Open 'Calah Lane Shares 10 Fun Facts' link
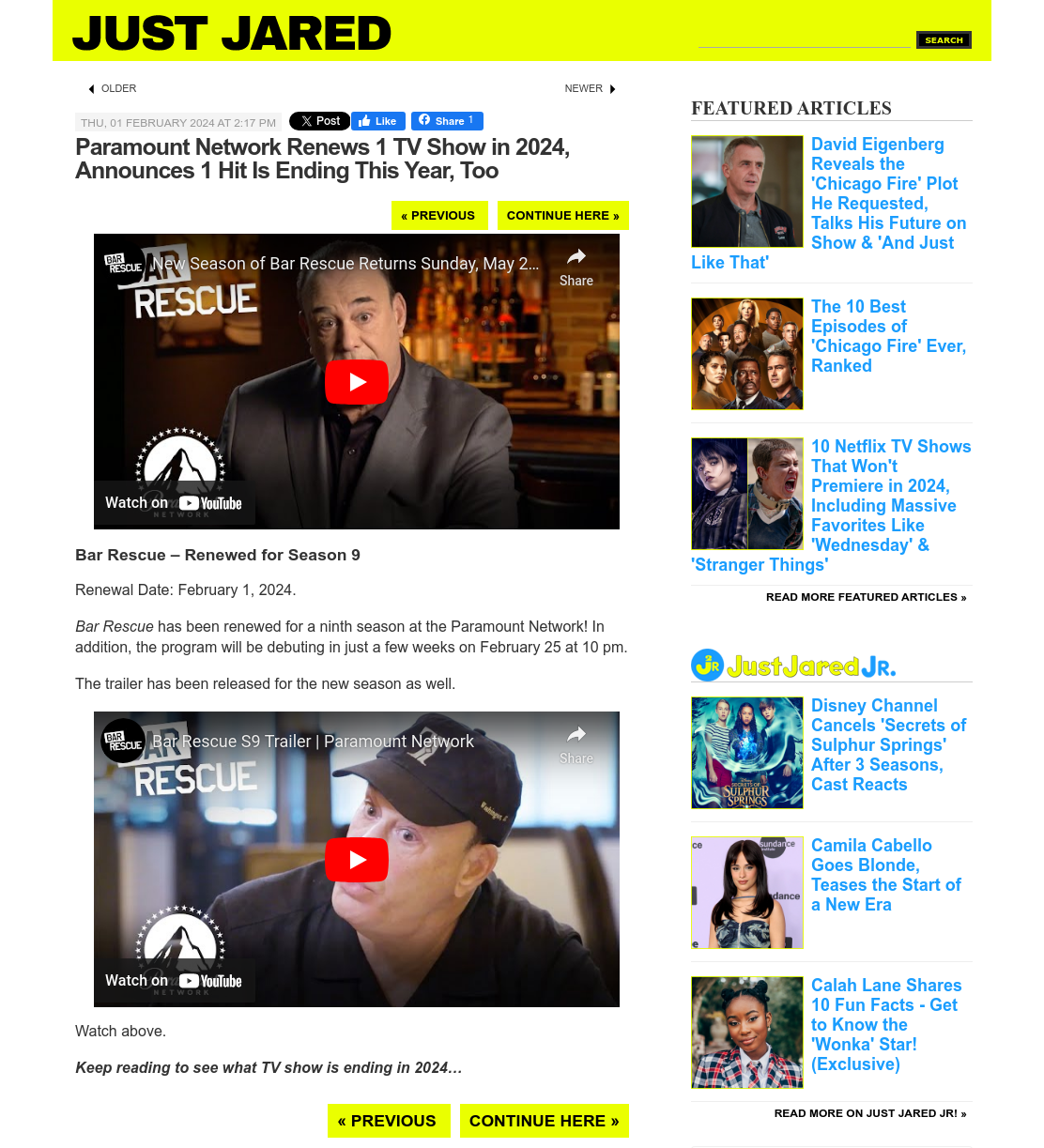The image size is (1044, 1148). [x=886, y=1025]
